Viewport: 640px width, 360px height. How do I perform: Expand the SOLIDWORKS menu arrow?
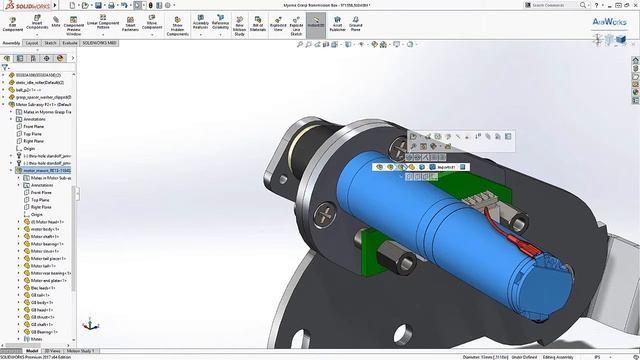[55, 5]
